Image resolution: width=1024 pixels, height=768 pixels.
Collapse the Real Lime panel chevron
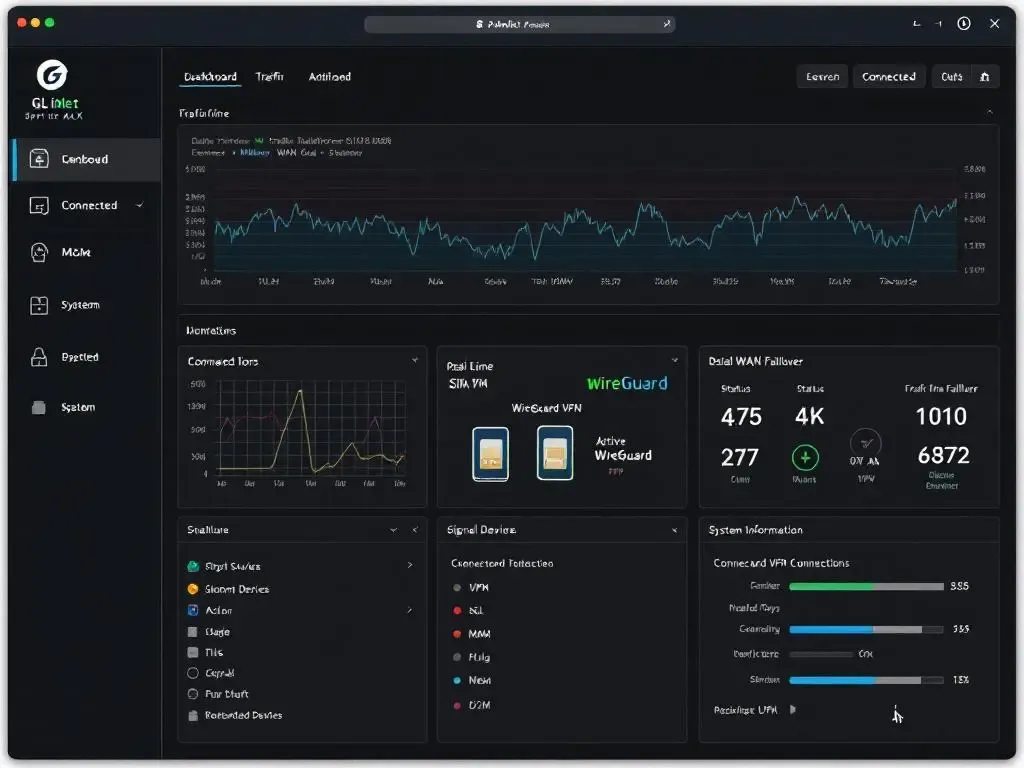pyautogui.click(x=675, y=360)
